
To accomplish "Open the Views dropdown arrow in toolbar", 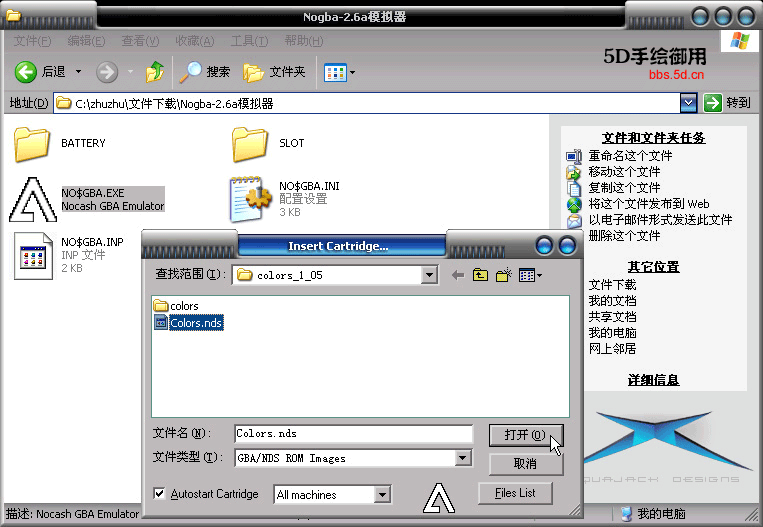I will coord(352,73).
